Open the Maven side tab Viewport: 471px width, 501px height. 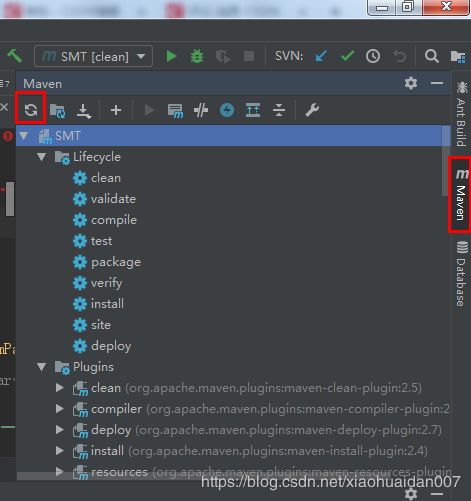click(461, 194)
